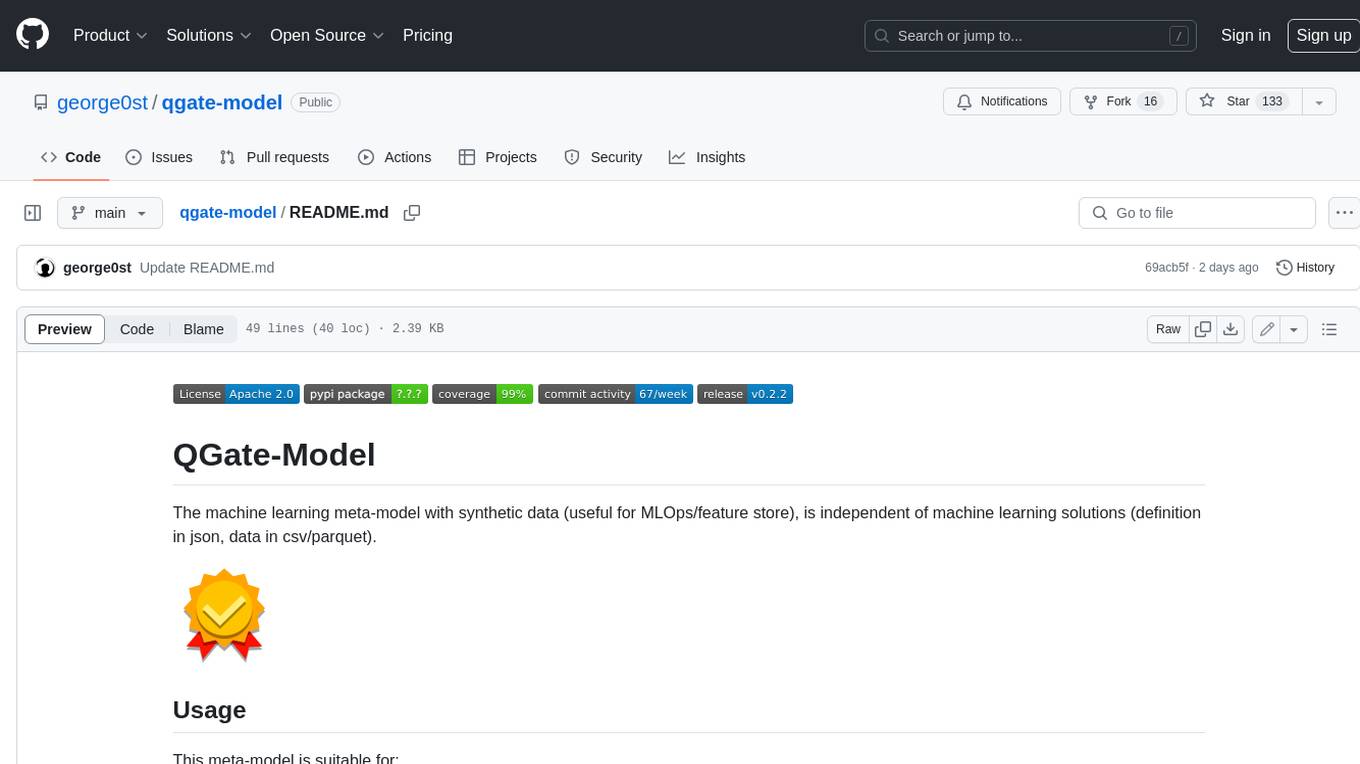
Task: Click the Notifications bell button
Action: 1002,102
